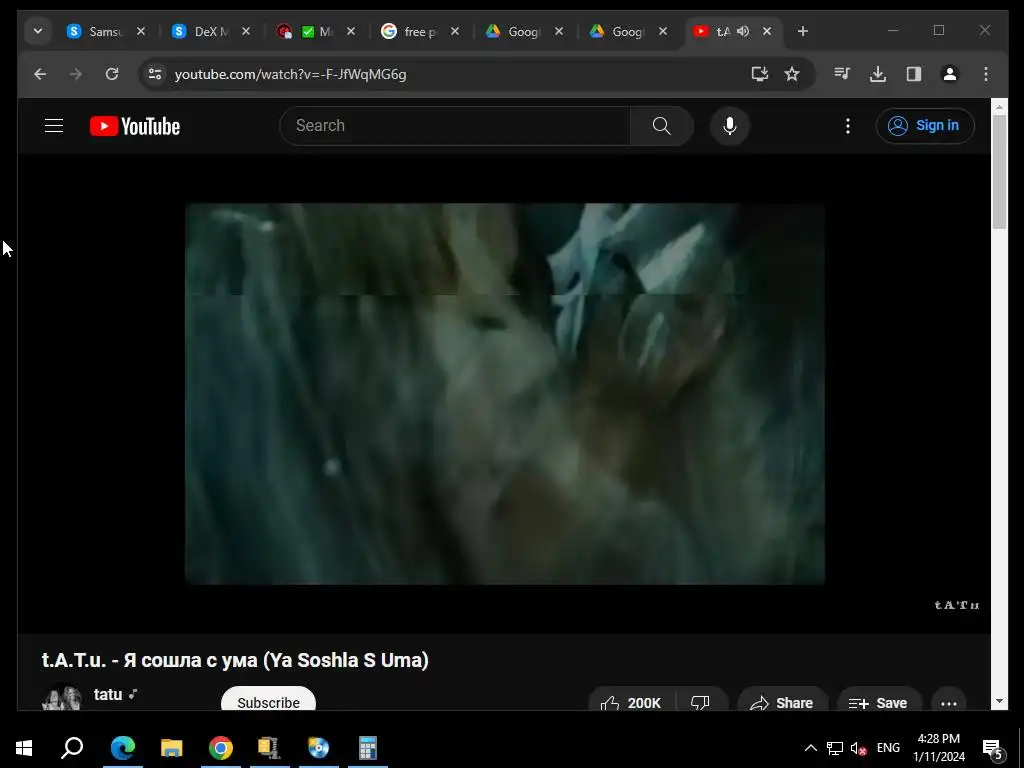Click the search magnifier button
Image resolution: width=1024 pixels, height=768 pixels.
coord(662,125)
